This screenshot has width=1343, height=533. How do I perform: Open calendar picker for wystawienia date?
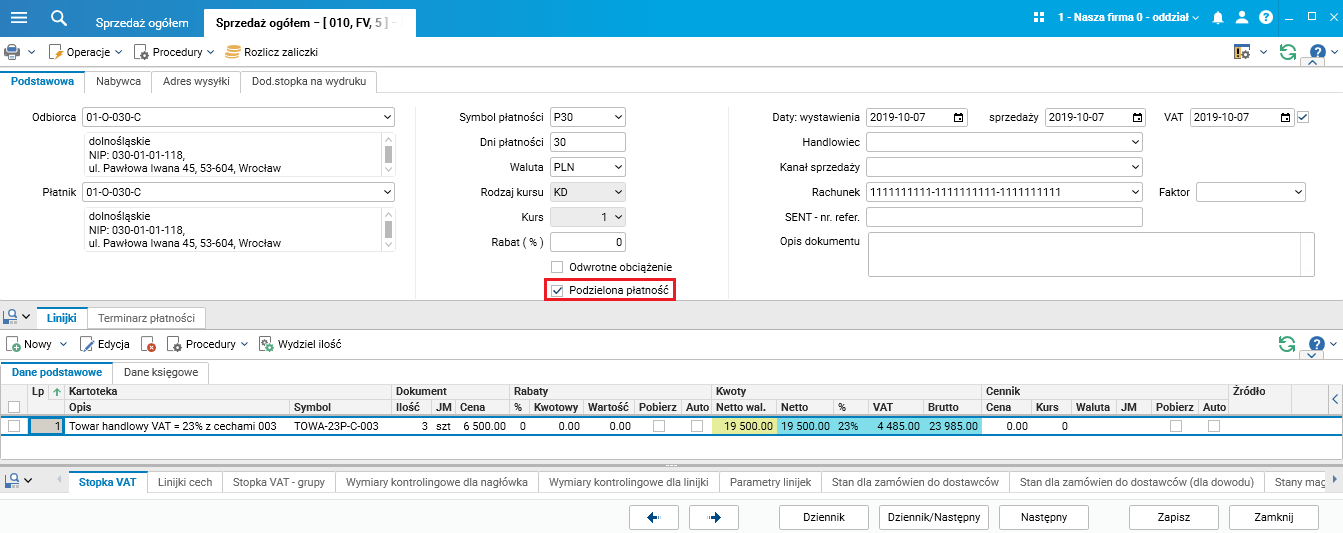click(960, 117)
